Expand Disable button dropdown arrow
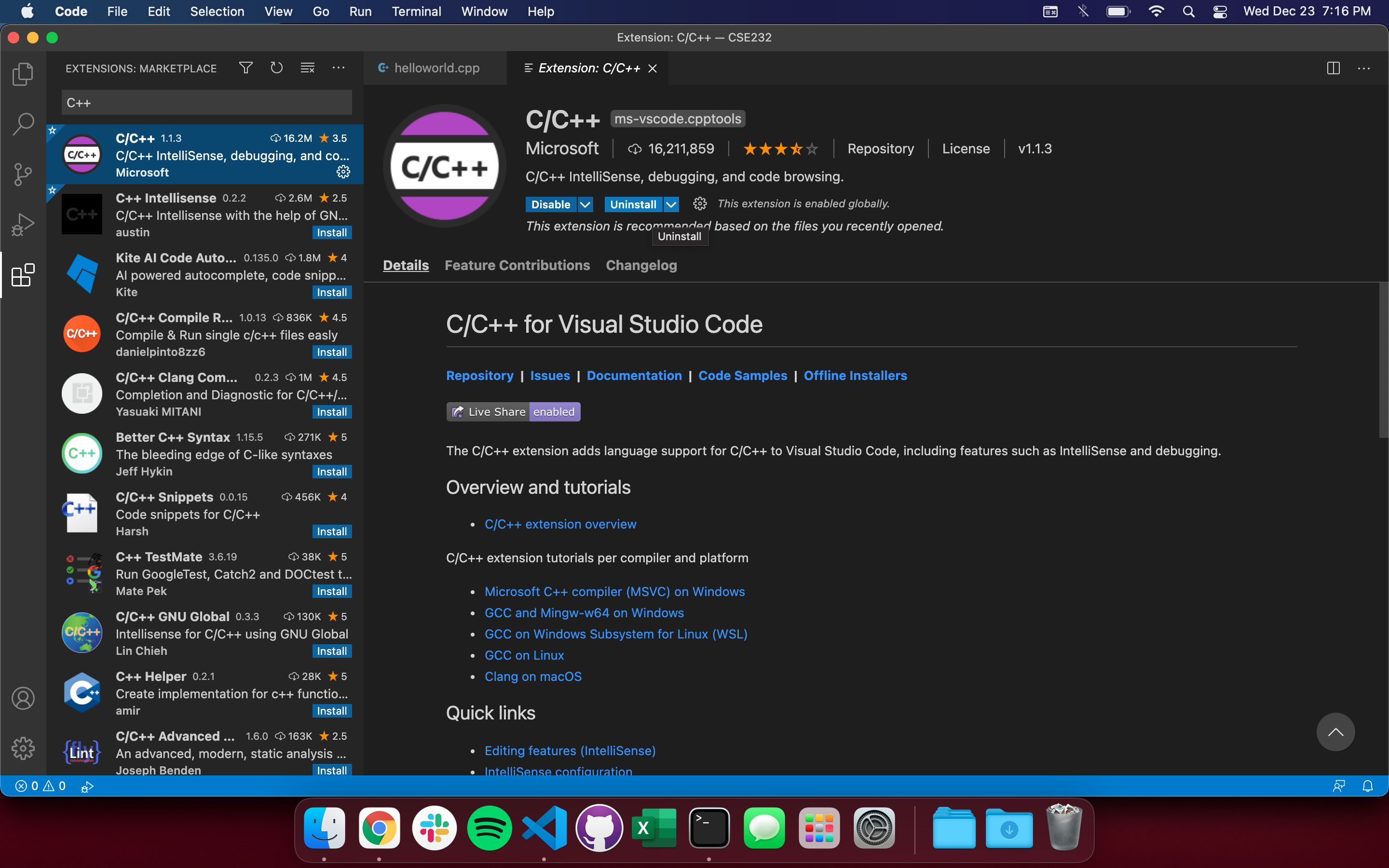Image resolution: width=1389 pixels, height=868 pixels. 585,204
